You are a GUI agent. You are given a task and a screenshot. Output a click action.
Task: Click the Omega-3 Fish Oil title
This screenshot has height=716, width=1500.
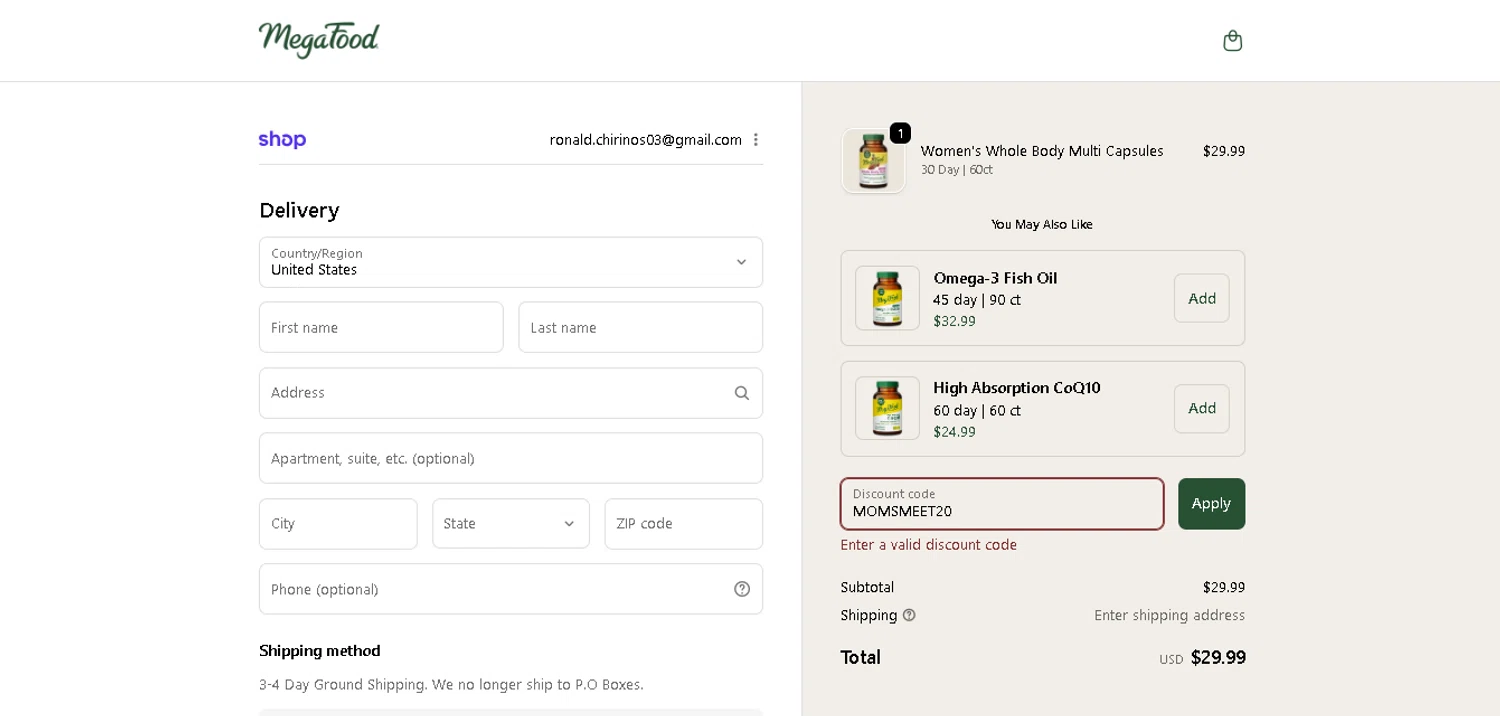(995, 278)
